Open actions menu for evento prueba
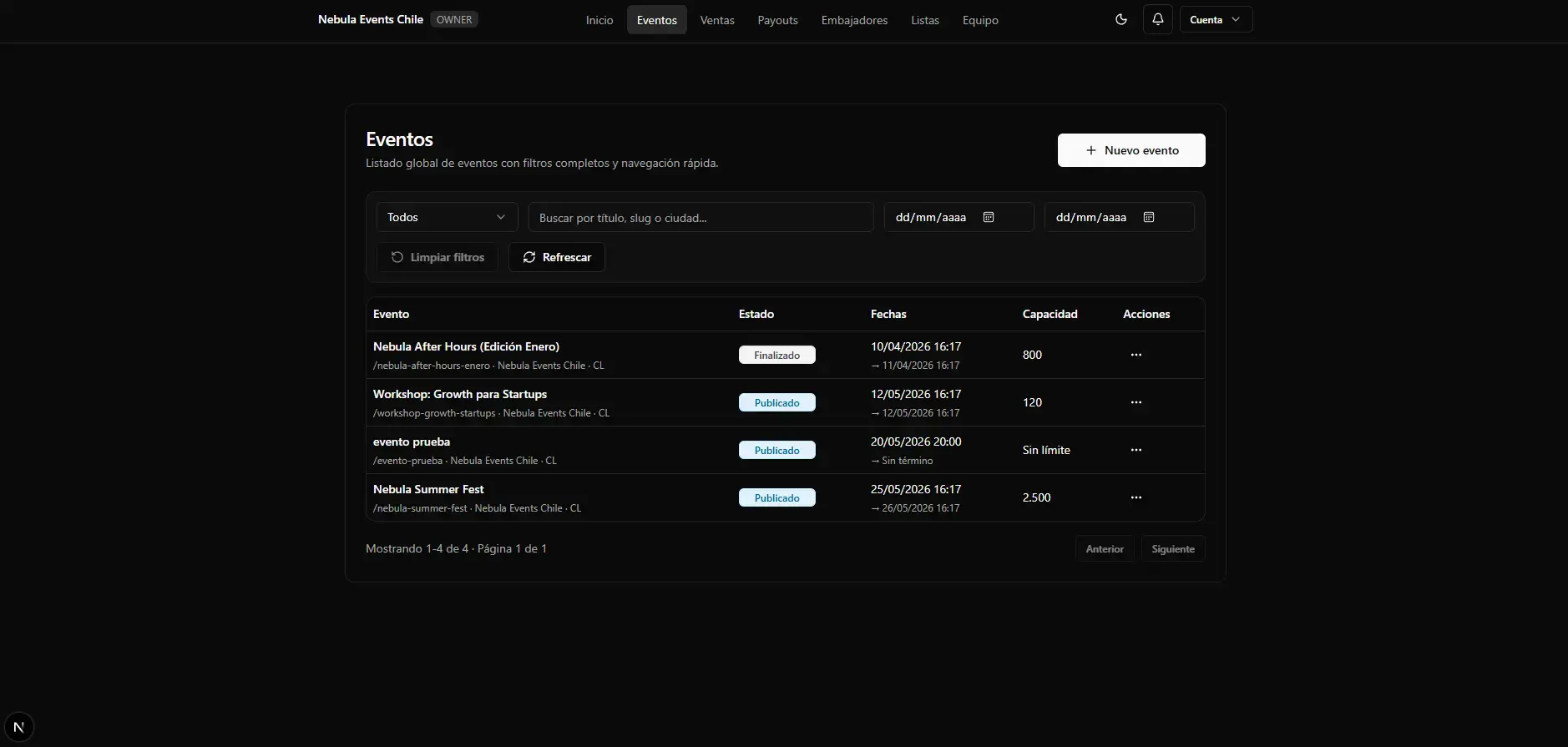1568x747 pixels. tap(1136, 450)
